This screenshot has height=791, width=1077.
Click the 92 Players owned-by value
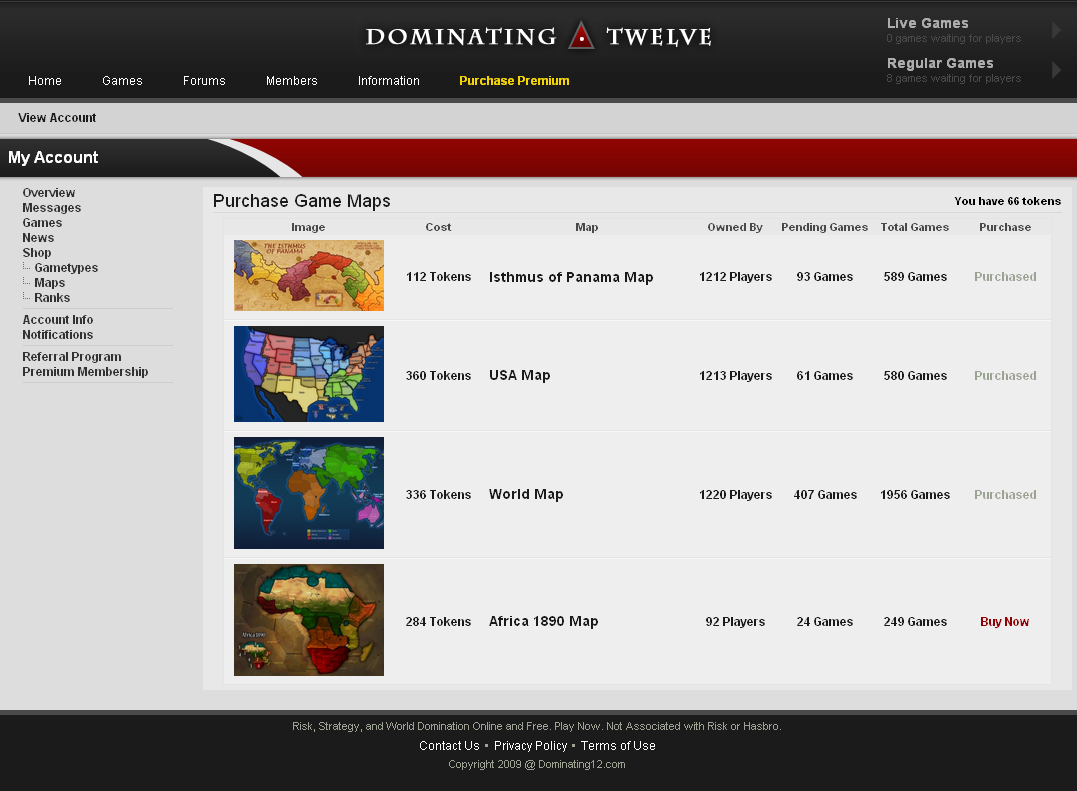(735, 621)
